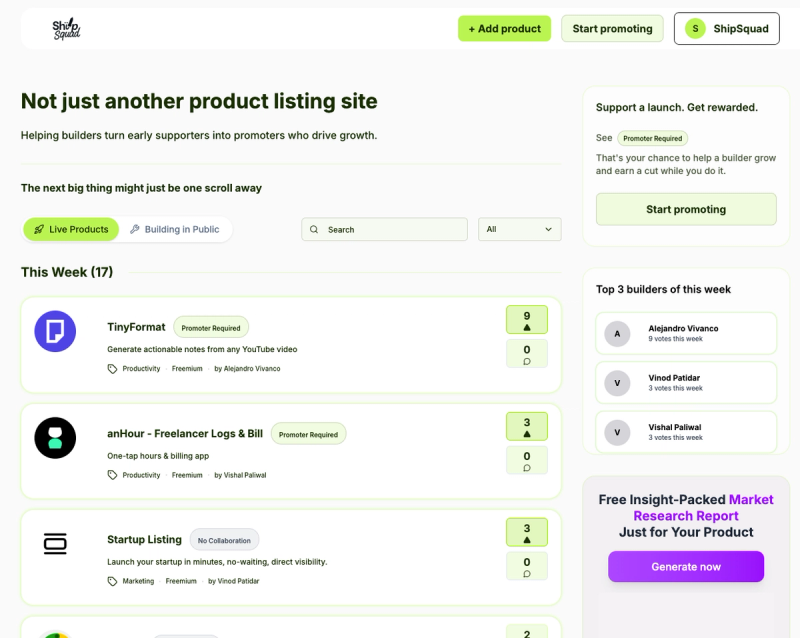Click the ShipSquad account avatar circle
The image size is (800, 638).
pyautogui.click(x=695, y=29)
